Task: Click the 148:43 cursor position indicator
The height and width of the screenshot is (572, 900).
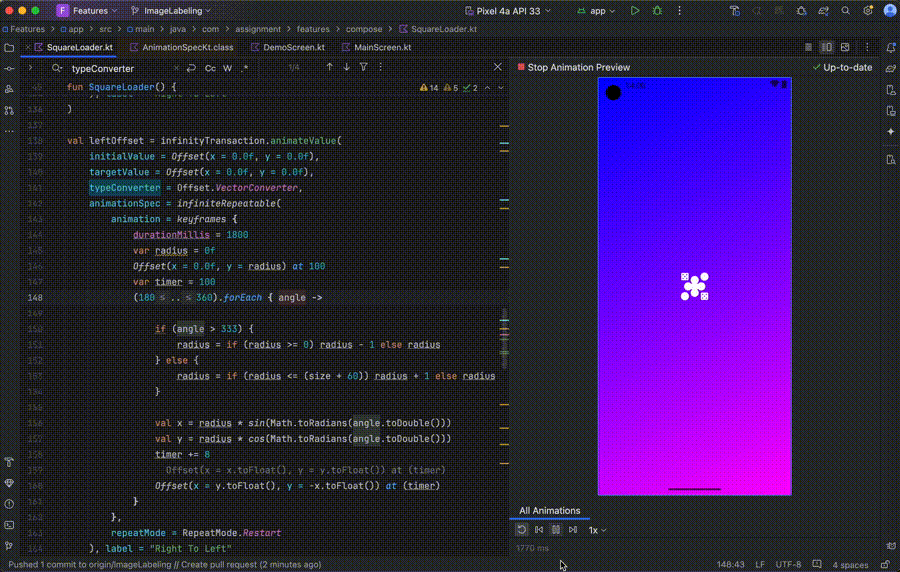Action: (730, 565)
